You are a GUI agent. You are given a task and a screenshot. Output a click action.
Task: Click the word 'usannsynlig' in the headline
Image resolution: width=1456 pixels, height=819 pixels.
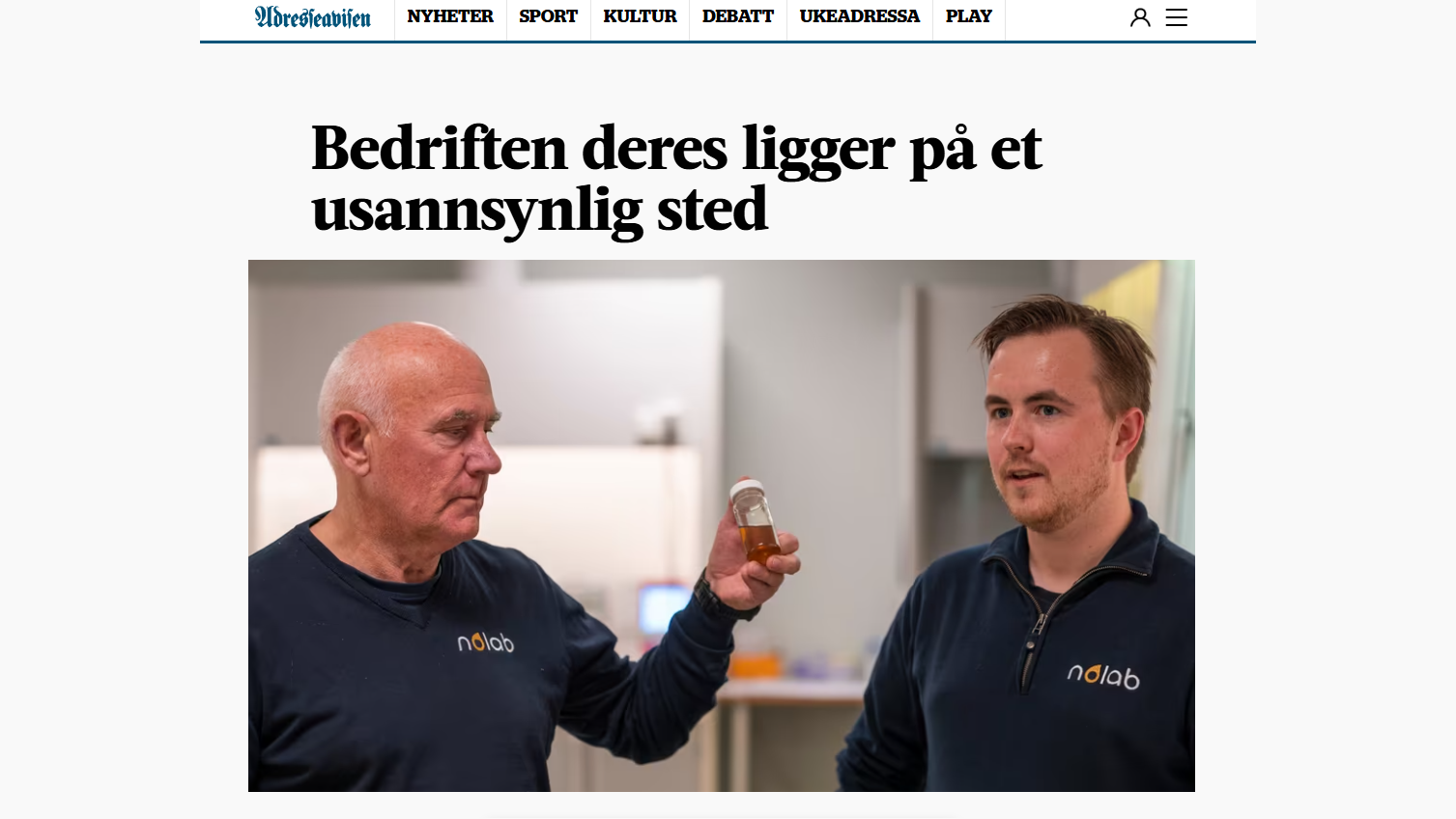click(x=476, y=211)
